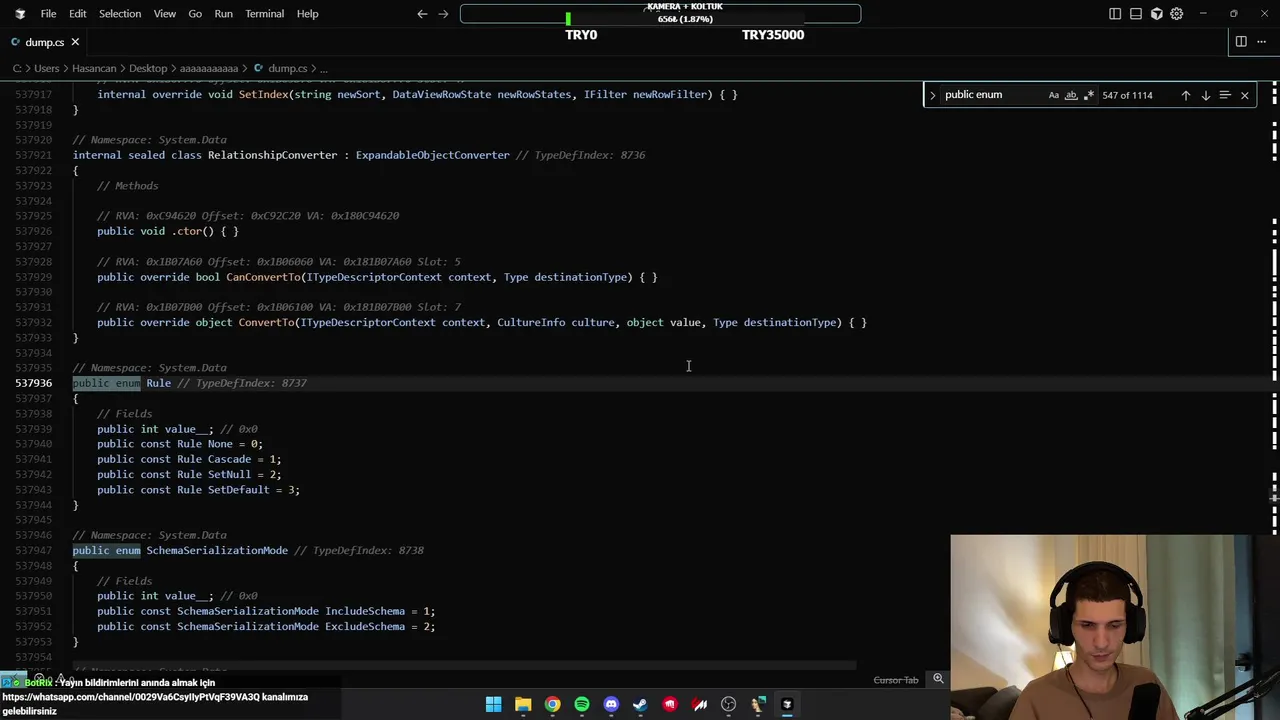Click the 'Cascade = 1' constant line
This screenshot has height=720, width=1280.
[x=189, y=459]
